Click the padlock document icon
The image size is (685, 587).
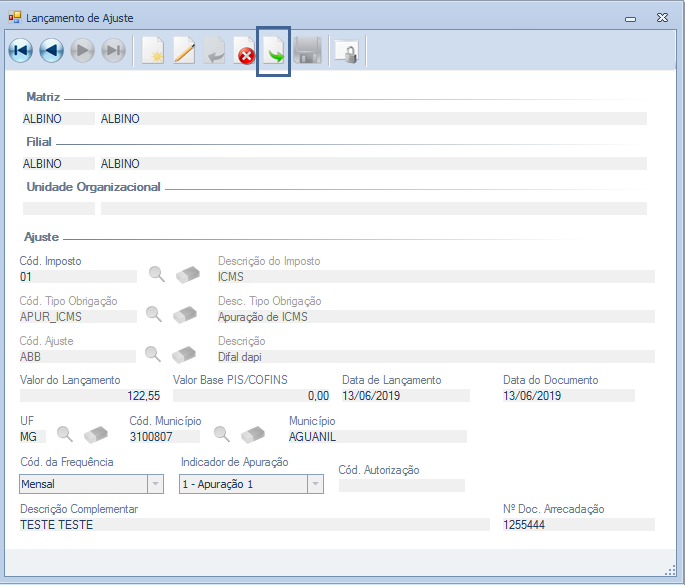click(x=346, y=52)
